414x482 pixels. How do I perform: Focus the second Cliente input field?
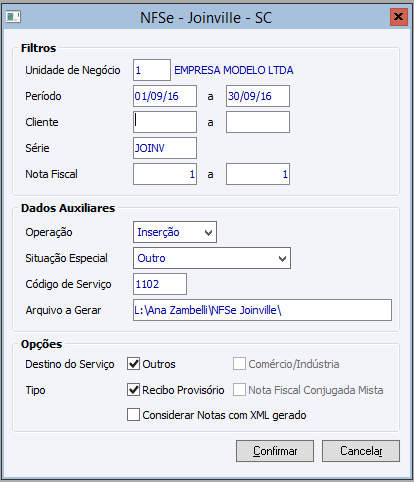[258, 122]
